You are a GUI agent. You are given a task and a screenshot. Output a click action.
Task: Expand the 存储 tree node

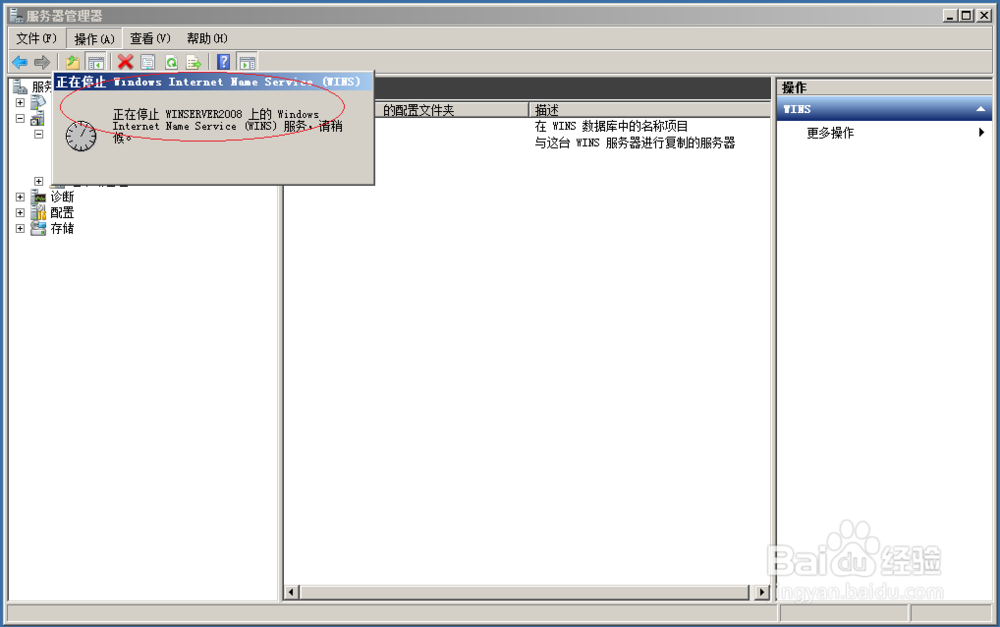(20, 228)
